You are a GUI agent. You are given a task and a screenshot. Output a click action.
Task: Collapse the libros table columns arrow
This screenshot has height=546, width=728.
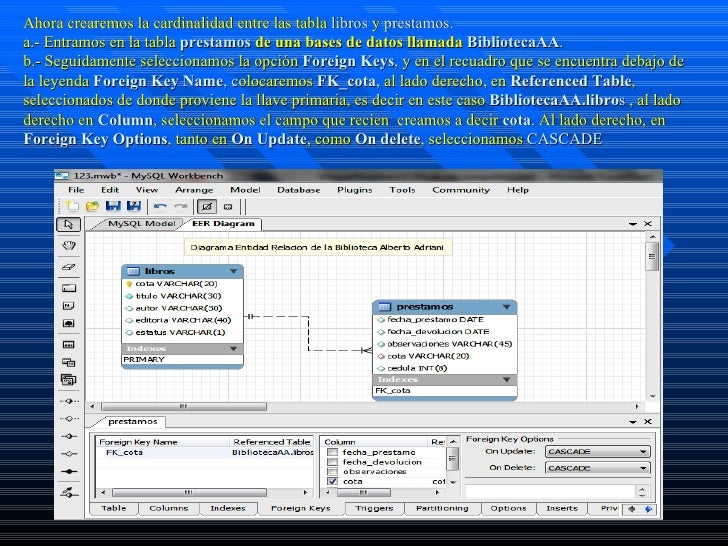click(x=234, y=271)
